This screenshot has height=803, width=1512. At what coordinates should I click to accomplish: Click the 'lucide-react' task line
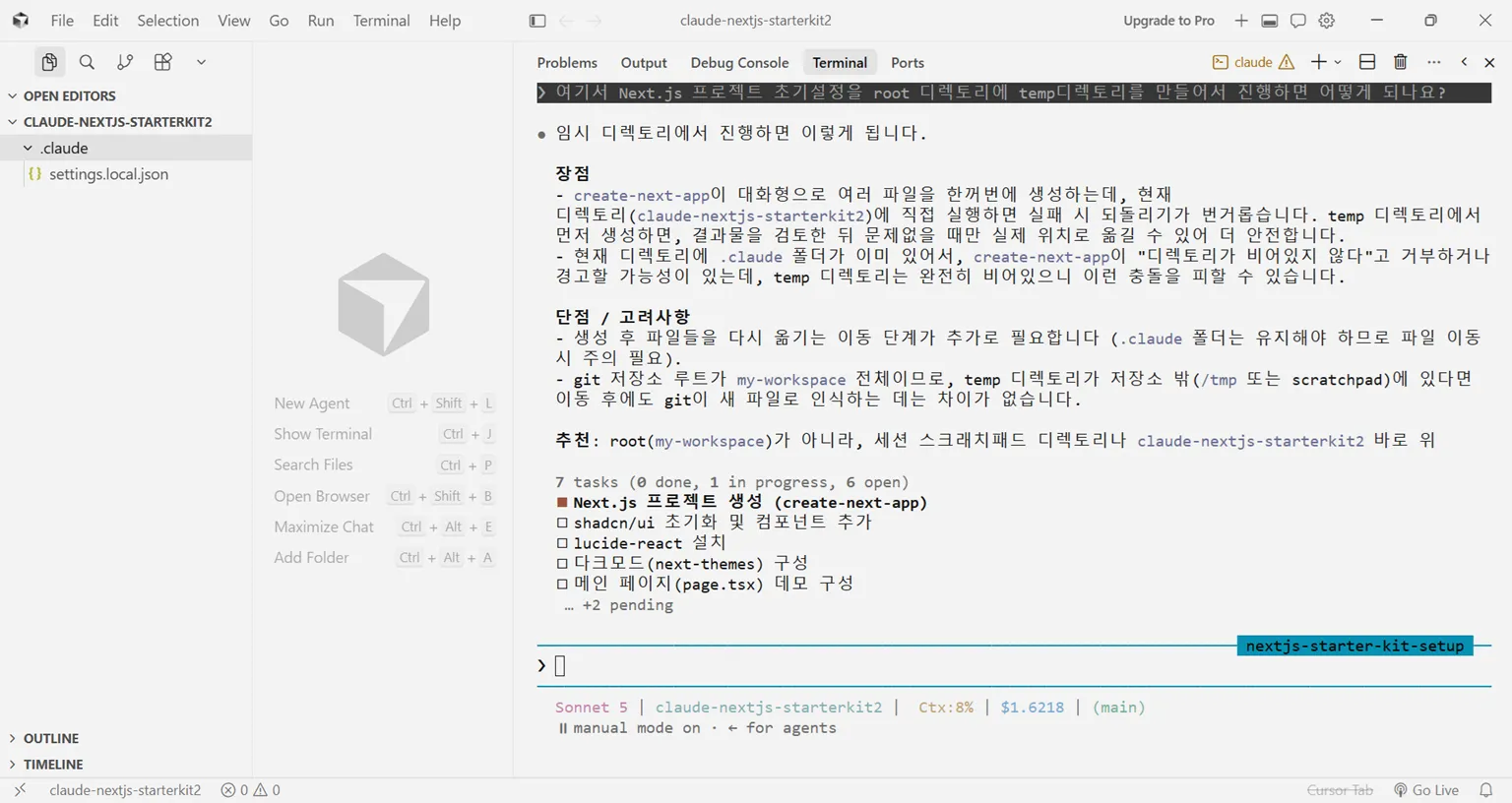click(x=641, y=543)
